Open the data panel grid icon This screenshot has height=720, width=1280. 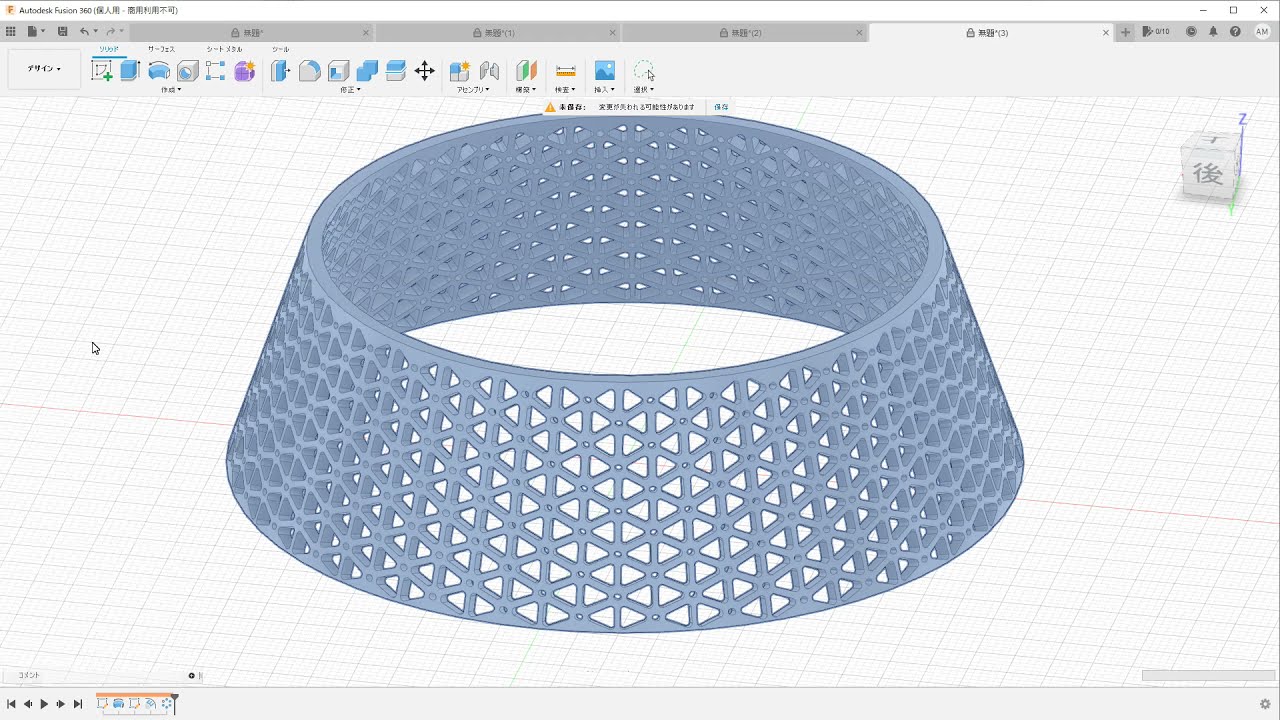[11, 32]
